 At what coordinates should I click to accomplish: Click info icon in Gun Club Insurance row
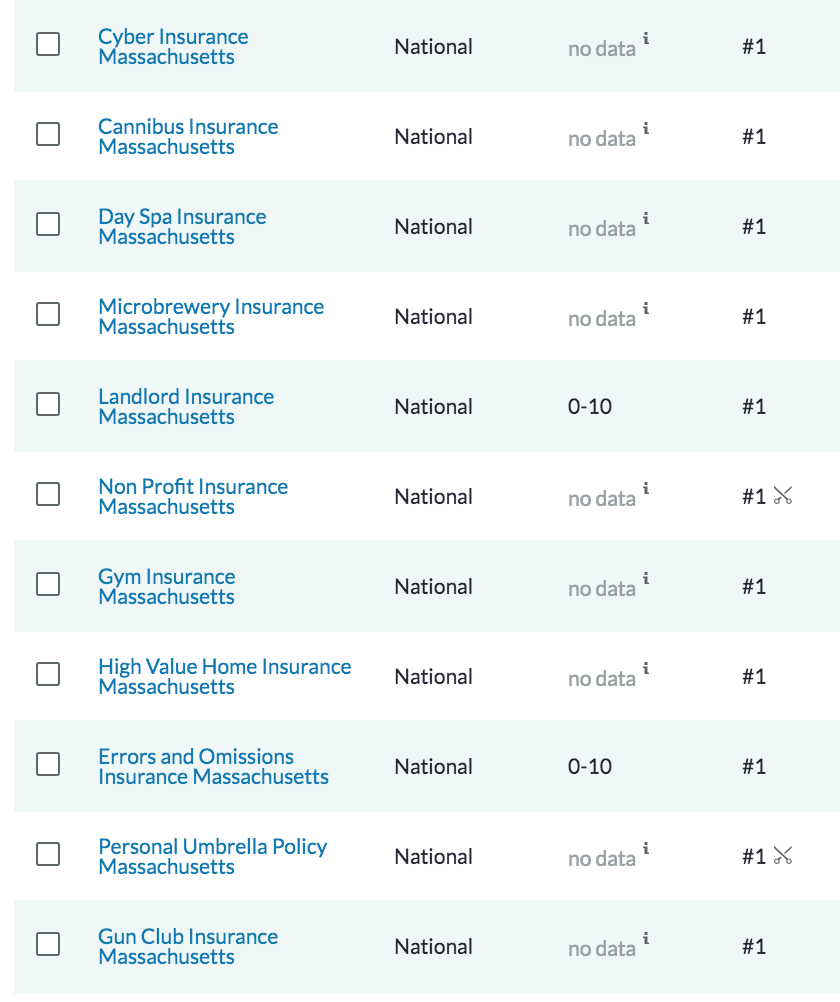[x=646, y=938]
